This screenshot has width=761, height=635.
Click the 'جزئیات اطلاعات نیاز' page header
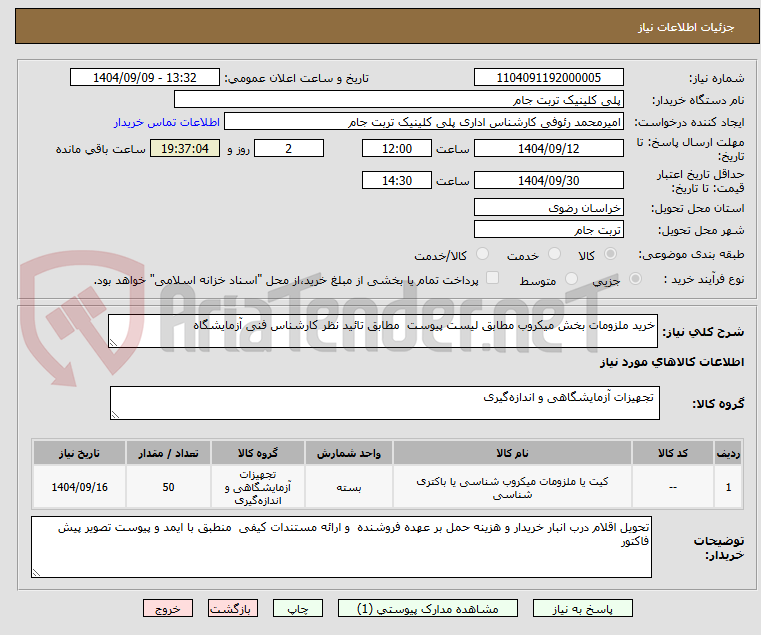(686, 27)
